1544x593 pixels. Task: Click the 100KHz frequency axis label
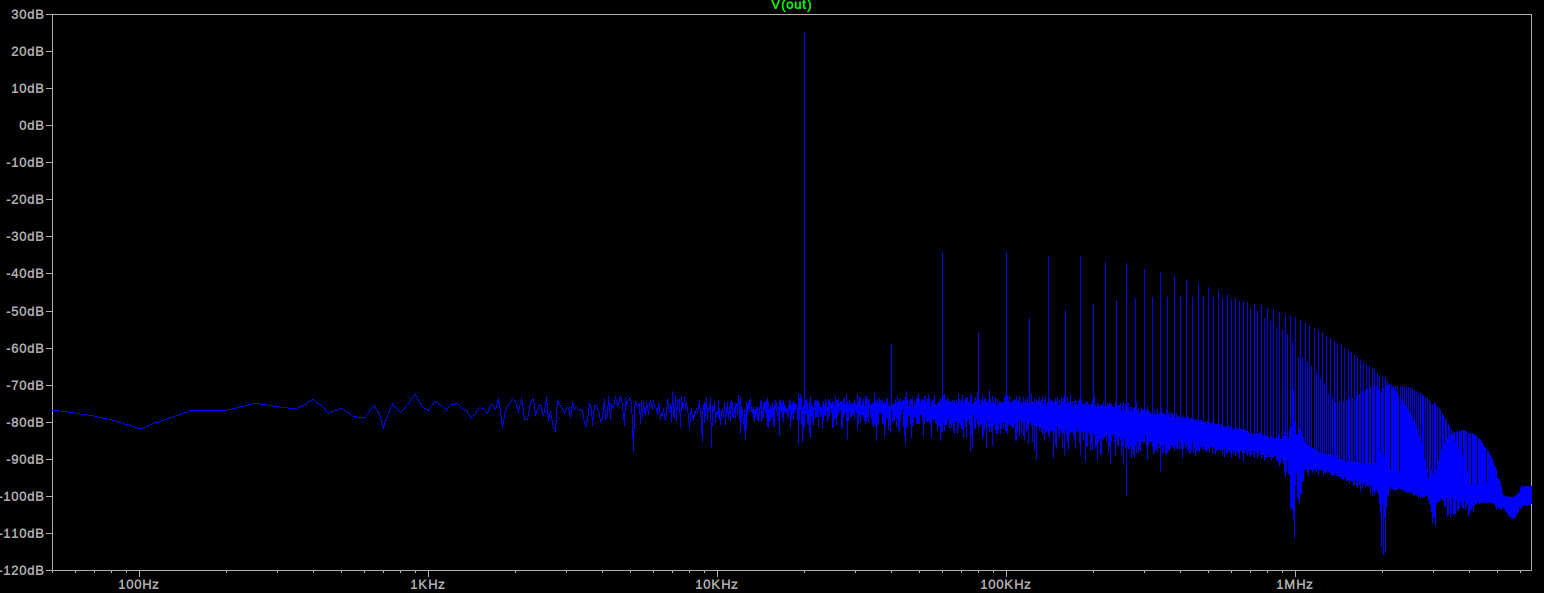click(x=1005, y=583)
